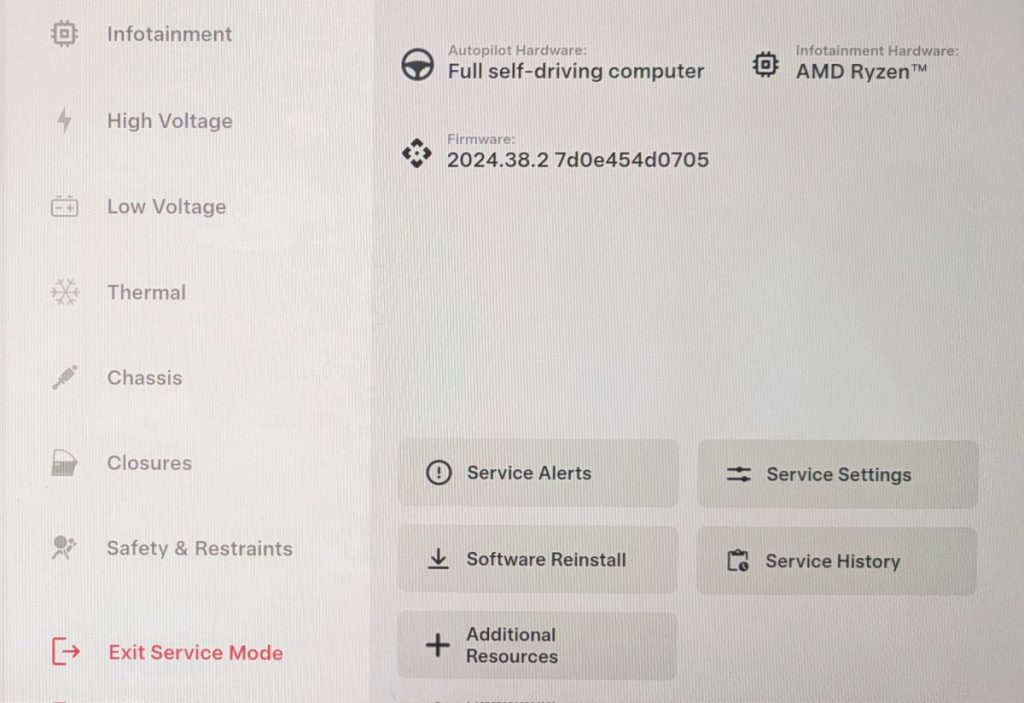Click the Exit Service Mode arrow icon
The width and height of the screenshot is (1024, 703).
[x=65, y=651]
